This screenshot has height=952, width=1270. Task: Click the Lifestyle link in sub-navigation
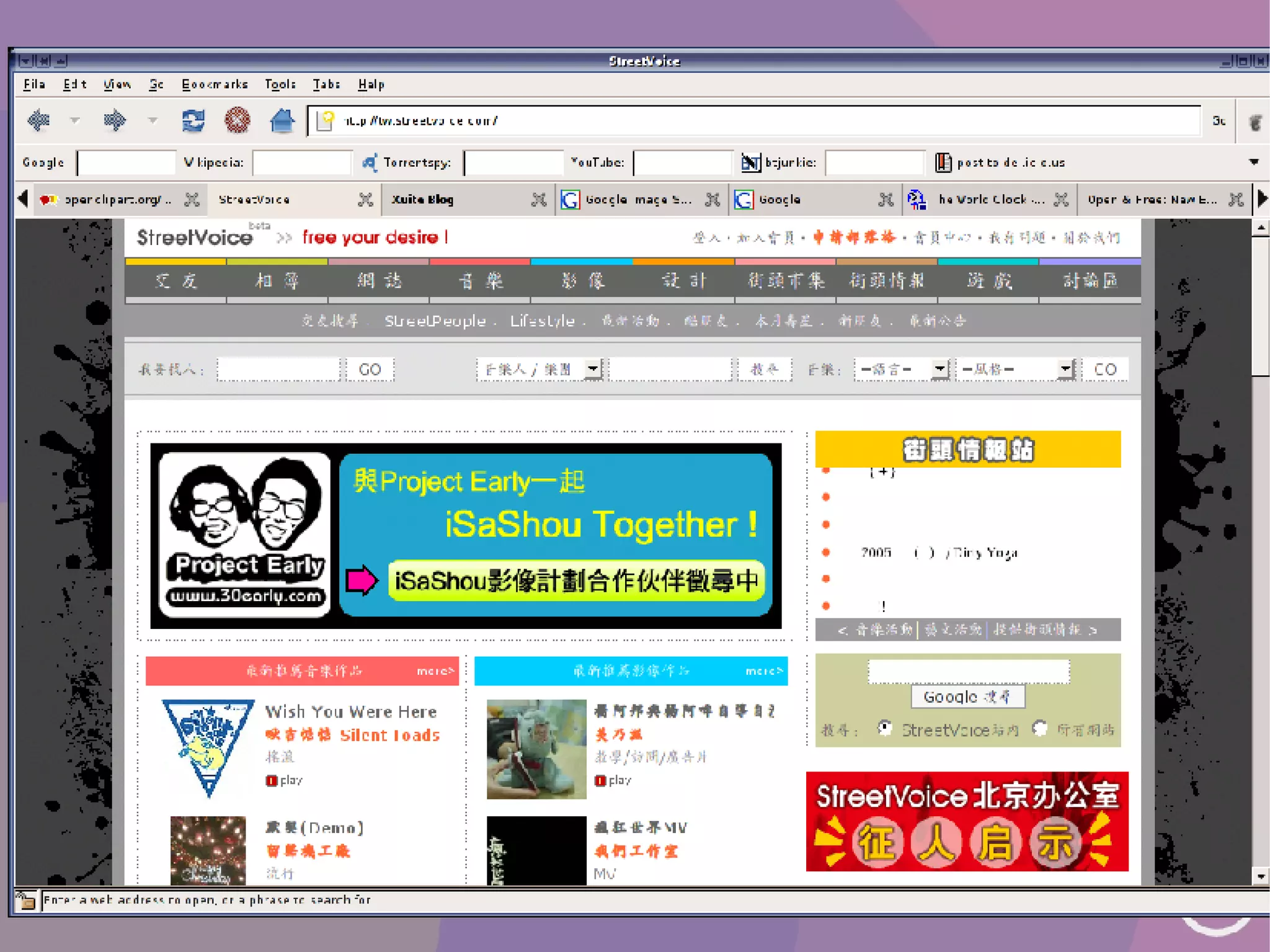[542, 321]
